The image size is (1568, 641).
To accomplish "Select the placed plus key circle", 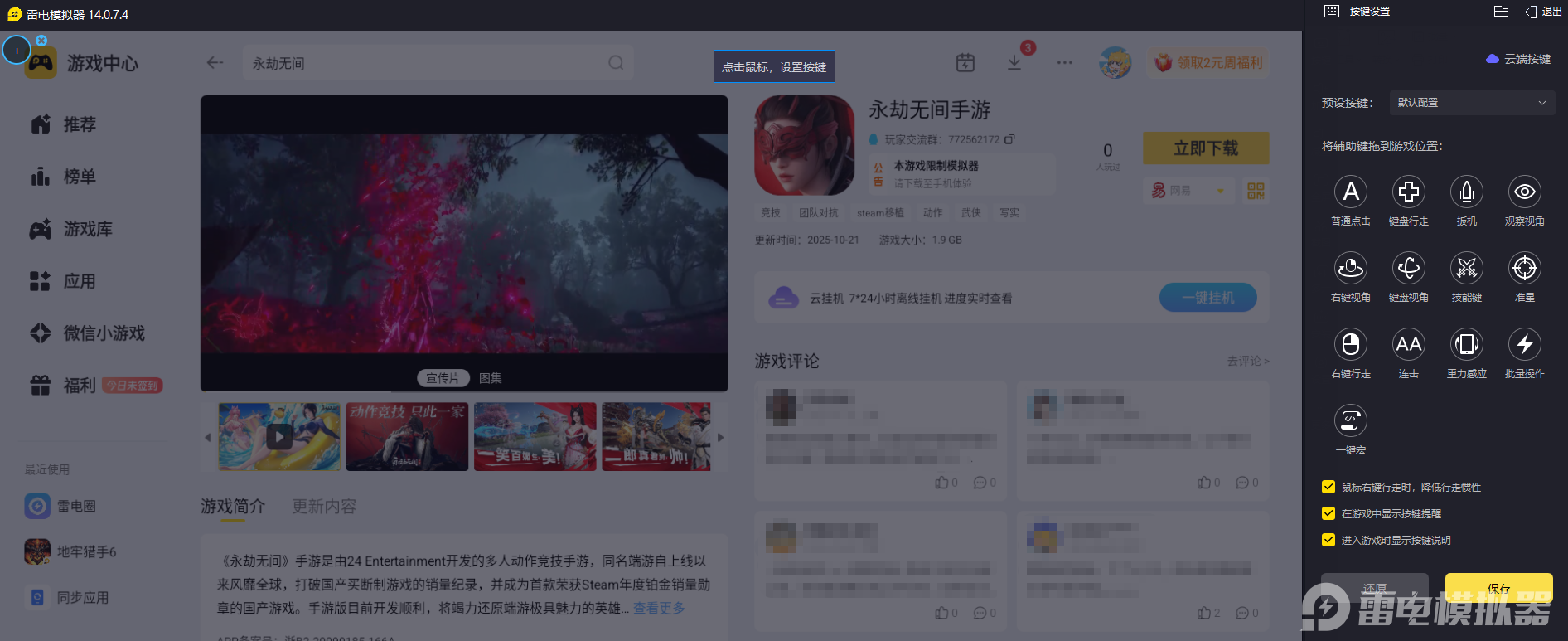I will click(17, 51).
